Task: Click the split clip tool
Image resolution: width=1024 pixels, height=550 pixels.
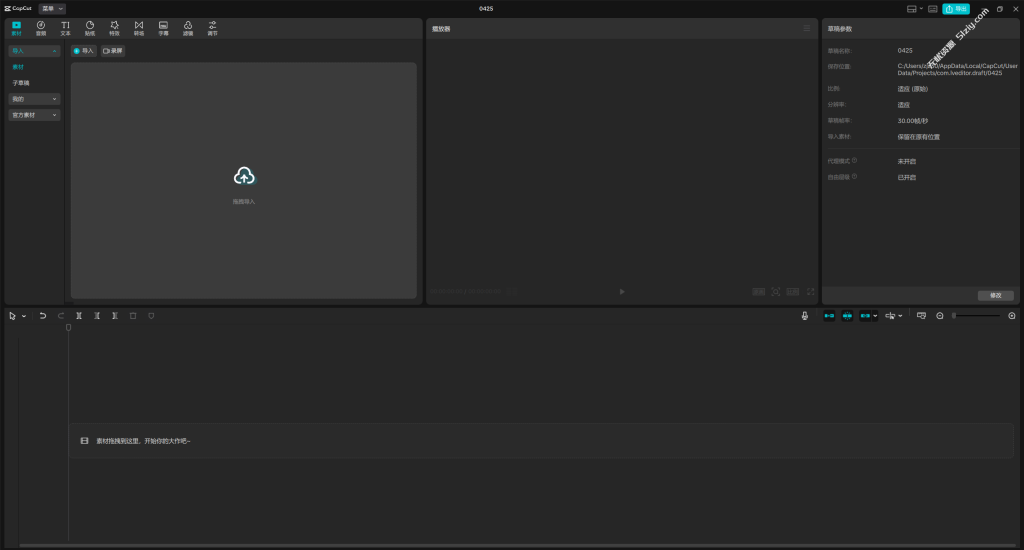Action: 79,316
